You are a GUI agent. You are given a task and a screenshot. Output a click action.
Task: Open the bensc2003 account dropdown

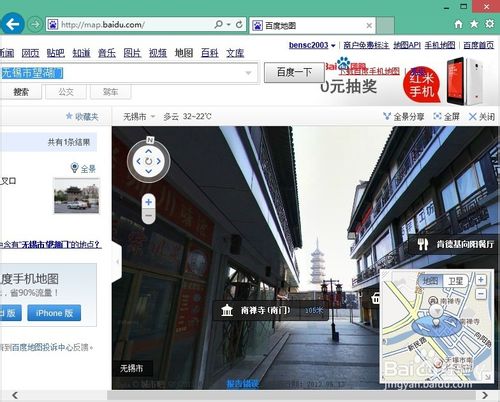pos(312,45)
